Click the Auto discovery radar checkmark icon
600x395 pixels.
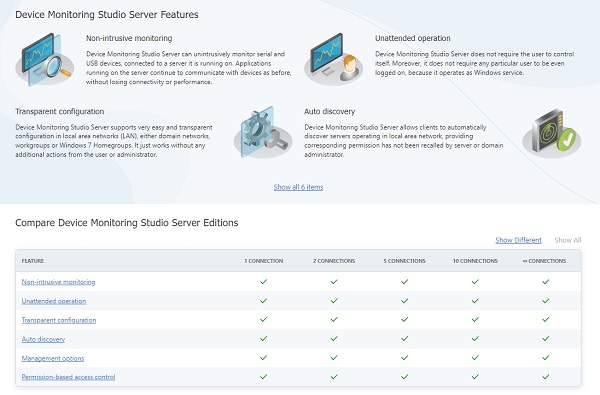point(552,132)
